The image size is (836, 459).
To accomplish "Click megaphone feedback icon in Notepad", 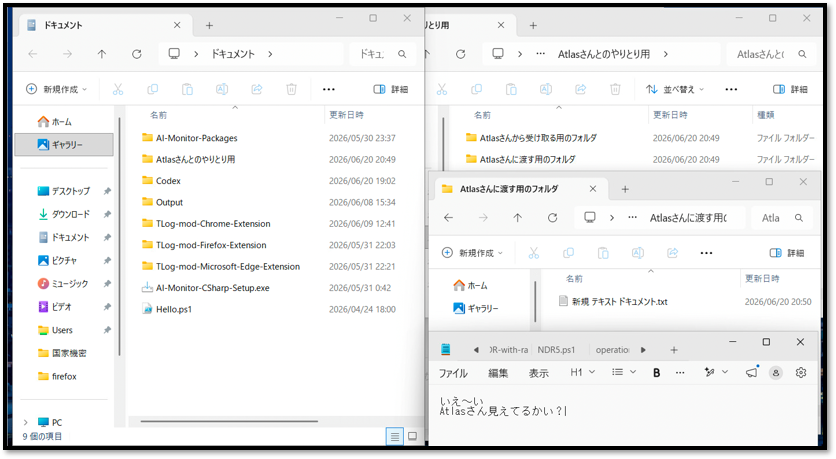I will coord(752,373).
